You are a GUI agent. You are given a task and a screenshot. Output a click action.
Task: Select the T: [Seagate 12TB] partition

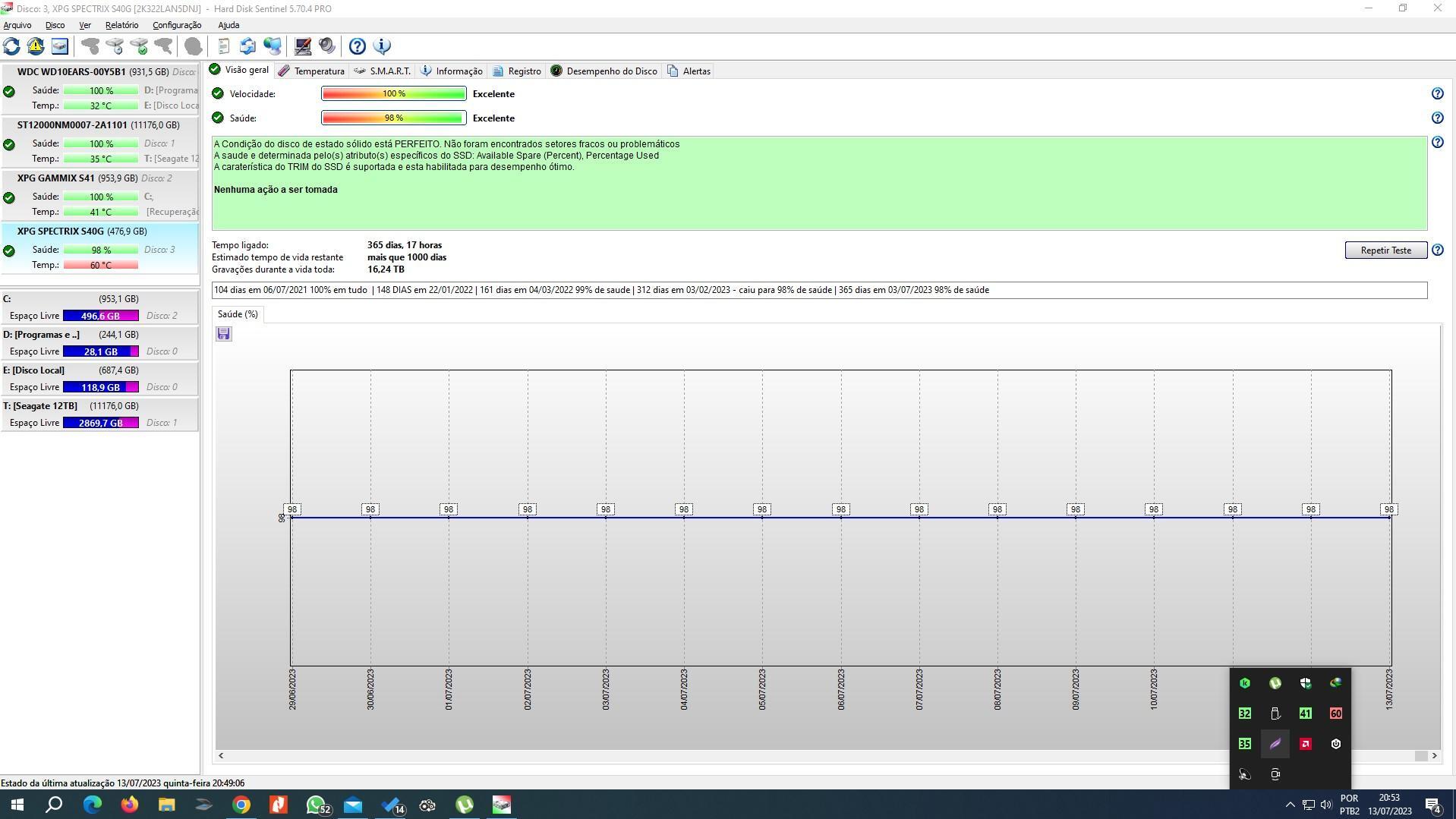pyautogui.click(x=99, y=414)
